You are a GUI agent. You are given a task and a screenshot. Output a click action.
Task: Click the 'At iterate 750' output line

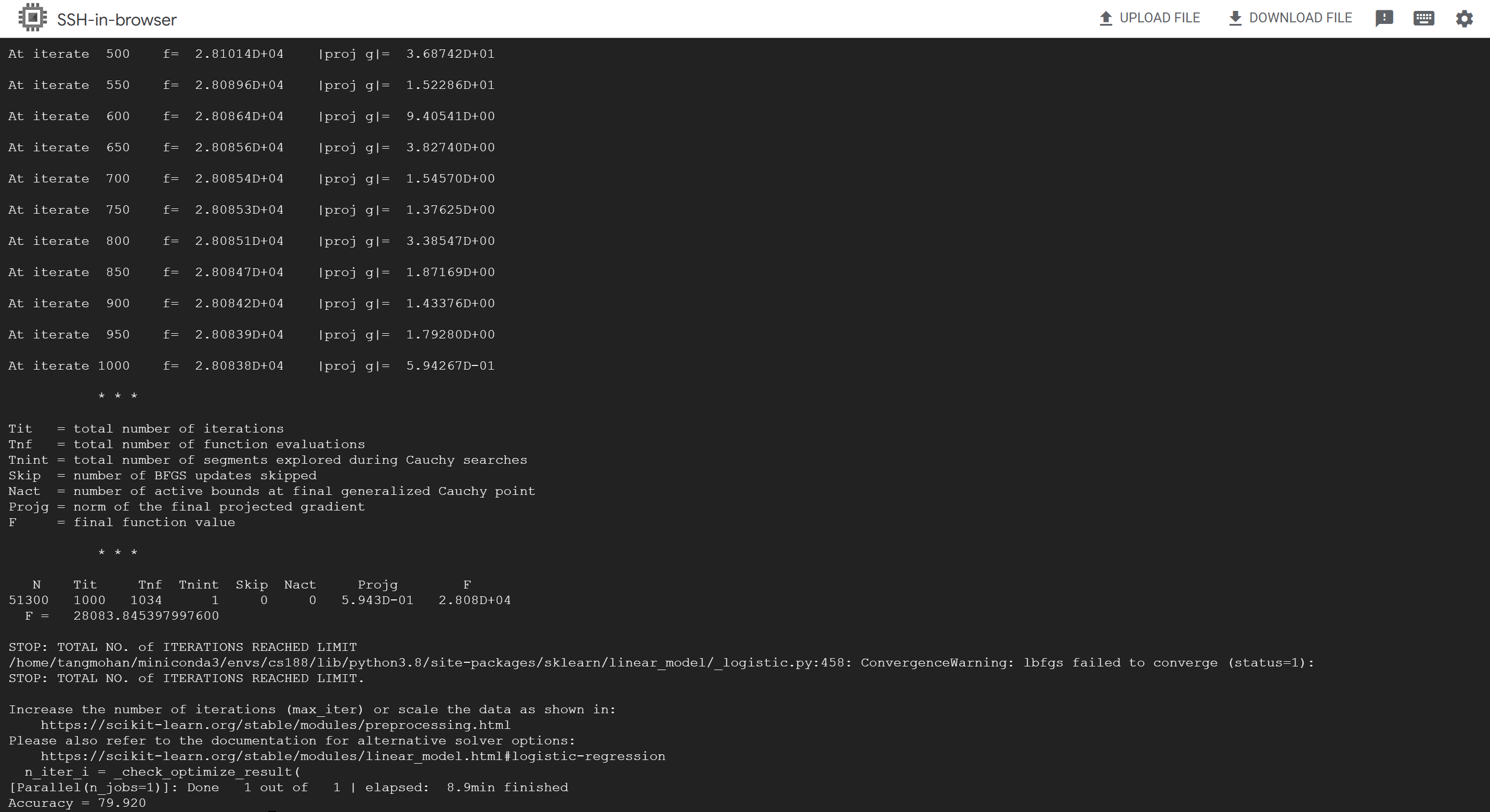252,210
